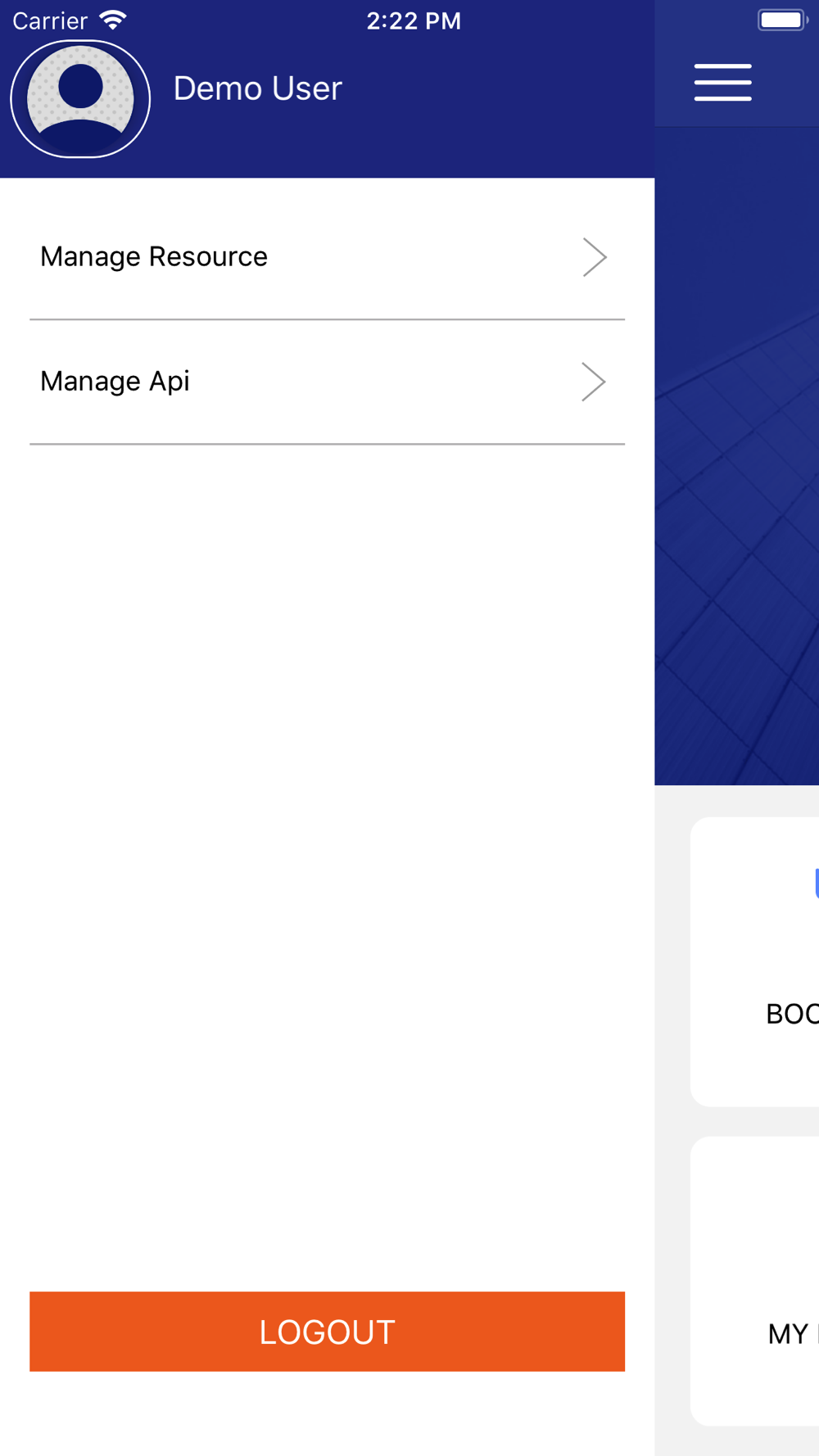This screenshot has width=819, height=1456.
Task: Tap the Demo User name label
Action: (x=257, y=88)
